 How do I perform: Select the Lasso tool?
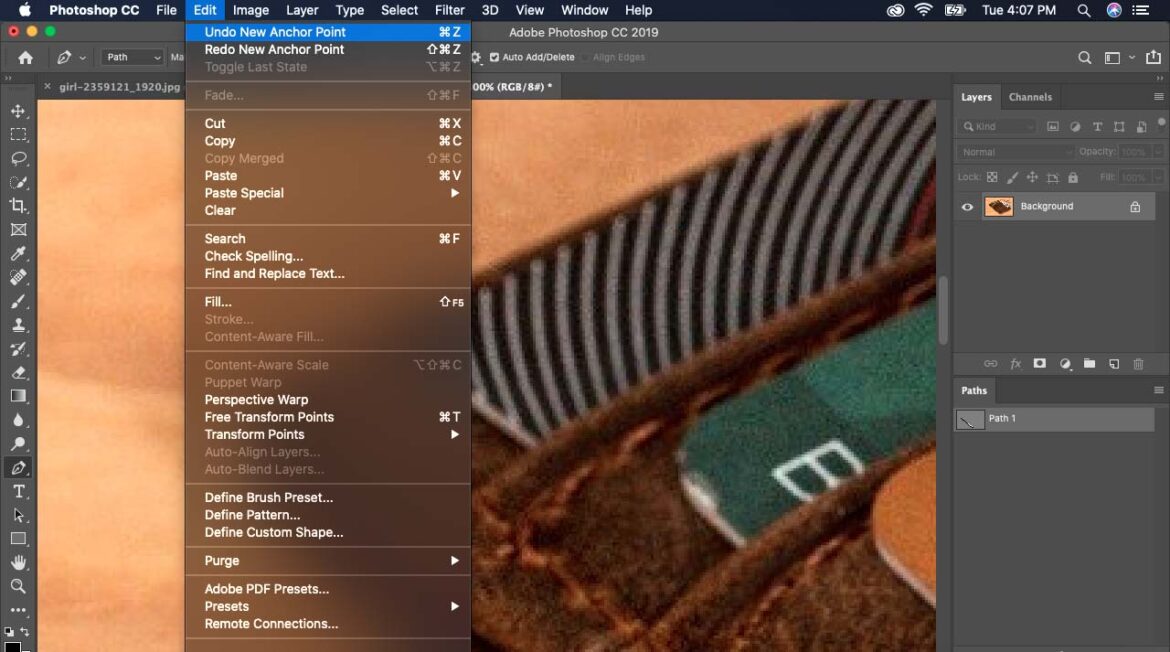click(x=18, y=159)
